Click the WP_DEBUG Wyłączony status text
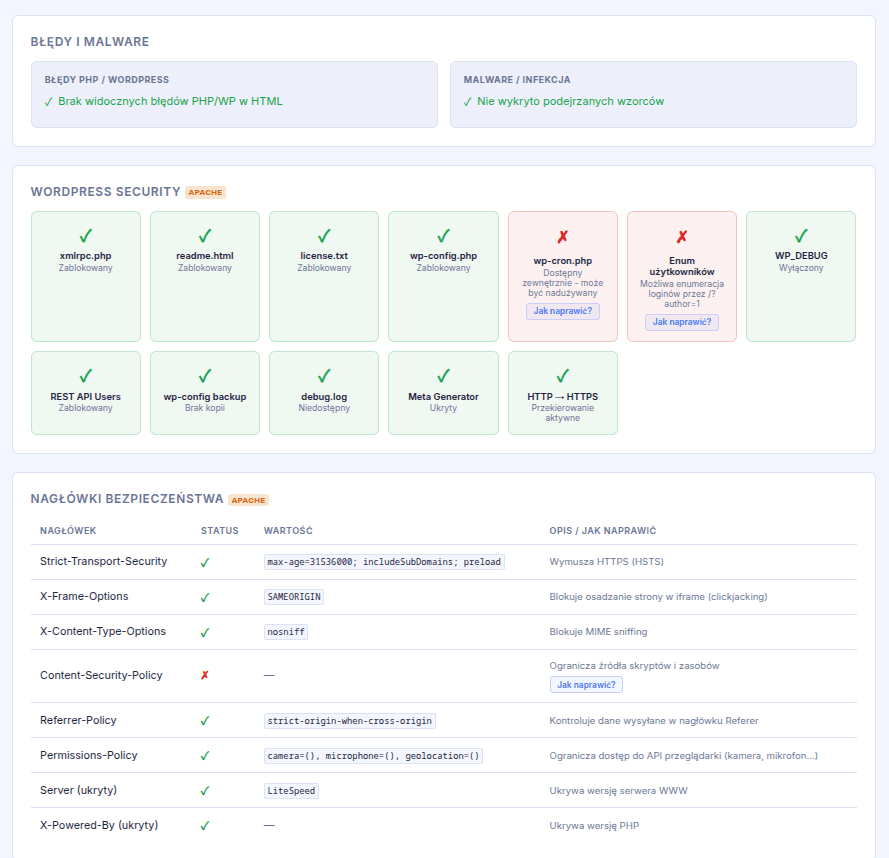The height and width of the screenshot is (858, 889). [x=801, y=268]
